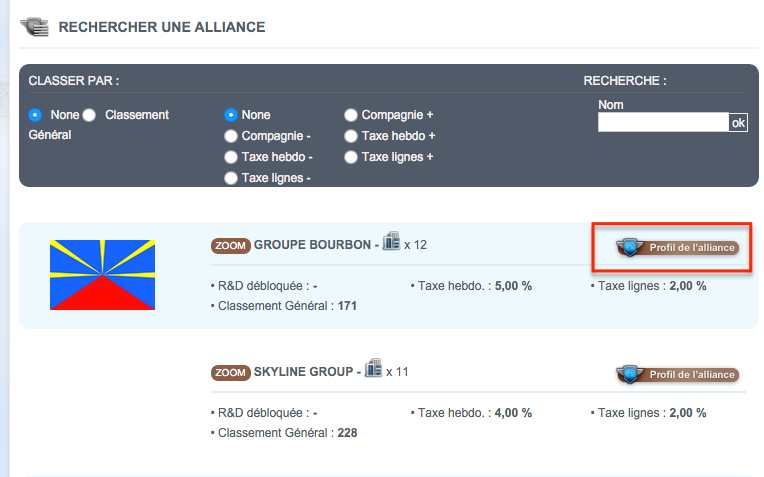Open Groupe Bourbon Profil de l'alliance
The width and height of the screenshot is (764, 477).
678,248
